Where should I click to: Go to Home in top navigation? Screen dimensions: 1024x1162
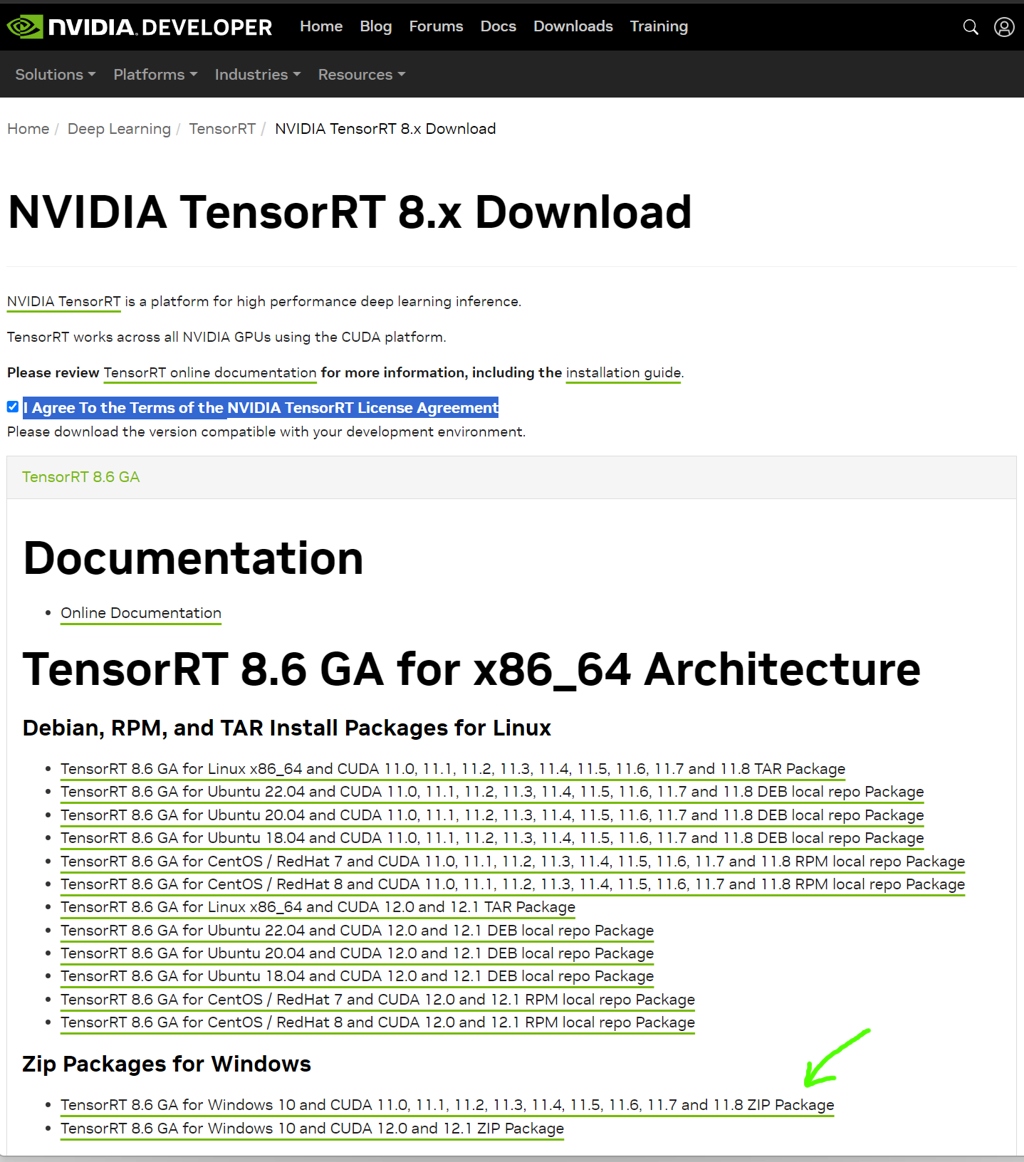[x=321, y=26]
